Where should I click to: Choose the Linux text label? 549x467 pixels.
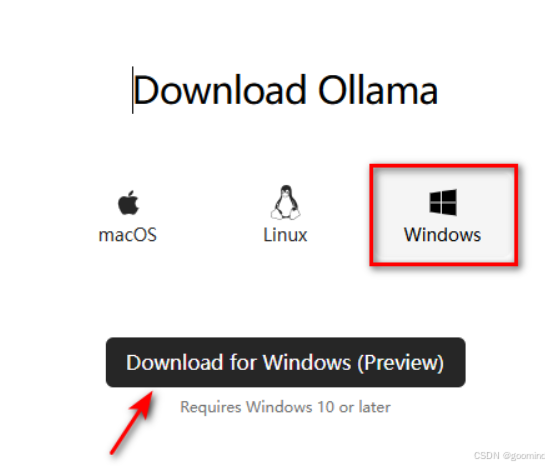[x=285, y=235]
